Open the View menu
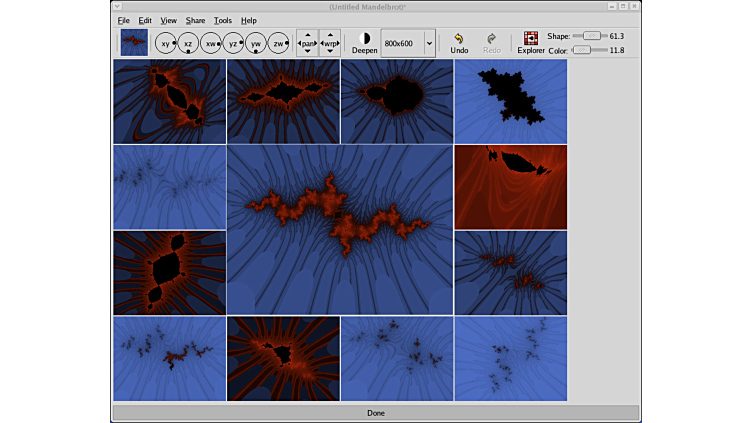This screenshot has width=752, height=423. pyautogui.click(x=168, y=20)
